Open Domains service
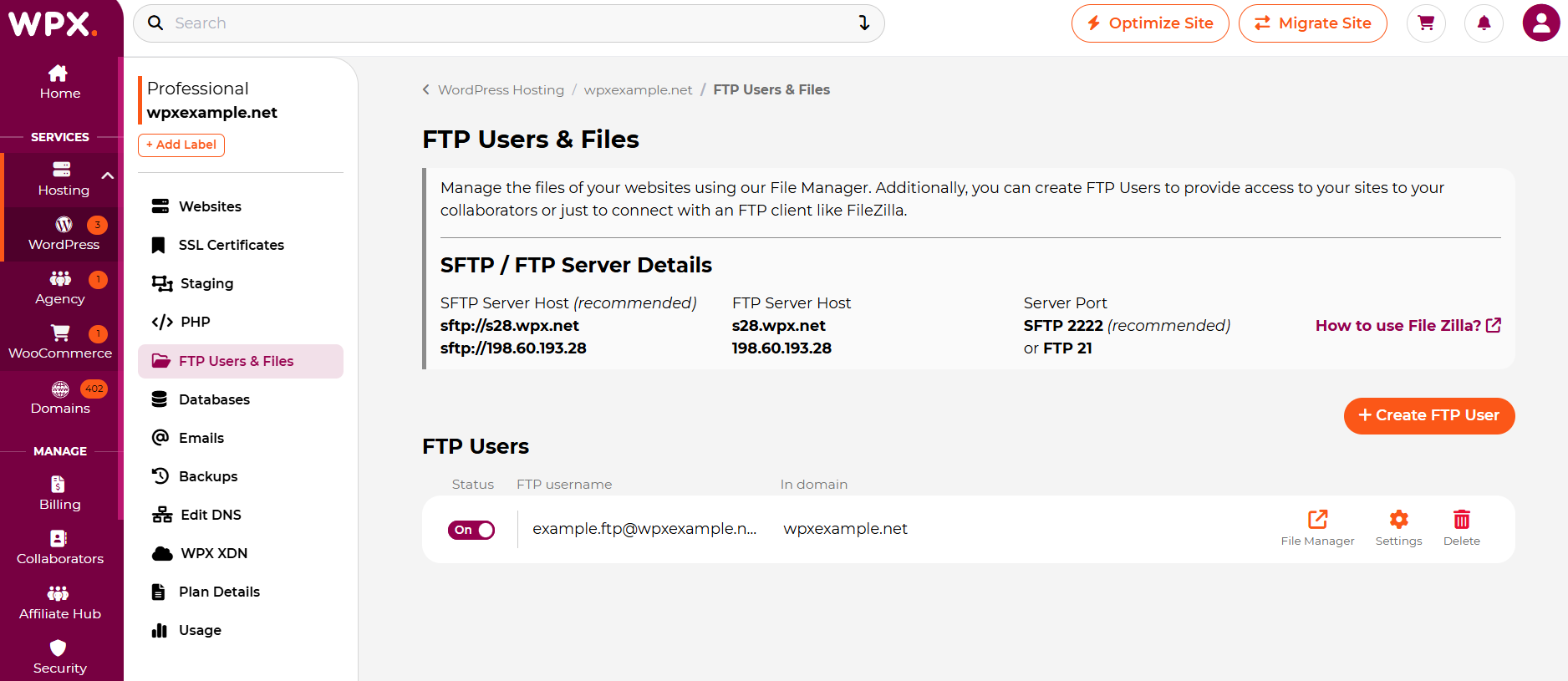1568x681 pixels. (x=60, y=398)
